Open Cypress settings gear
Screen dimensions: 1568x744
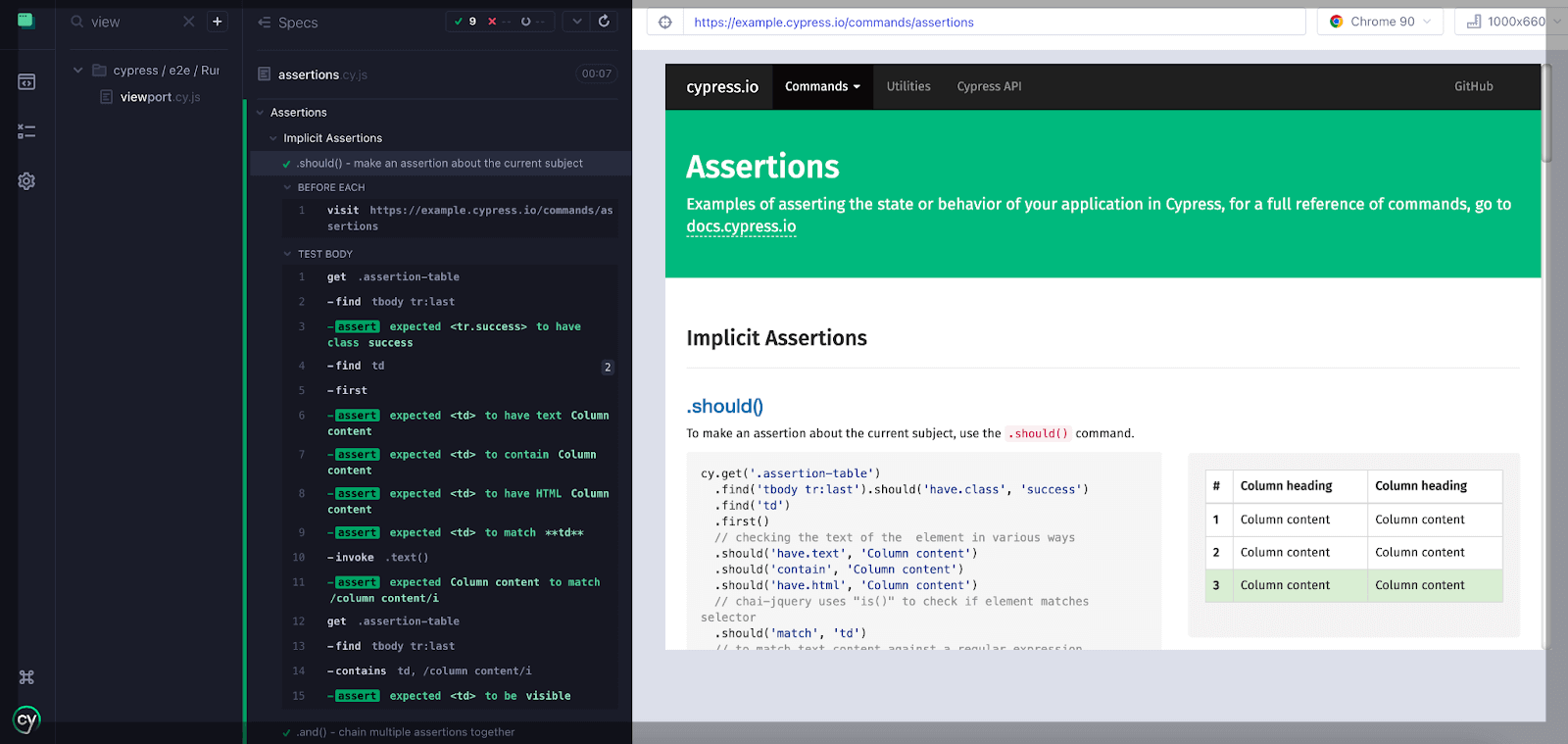pyautogui.click(x=26, y=181)
